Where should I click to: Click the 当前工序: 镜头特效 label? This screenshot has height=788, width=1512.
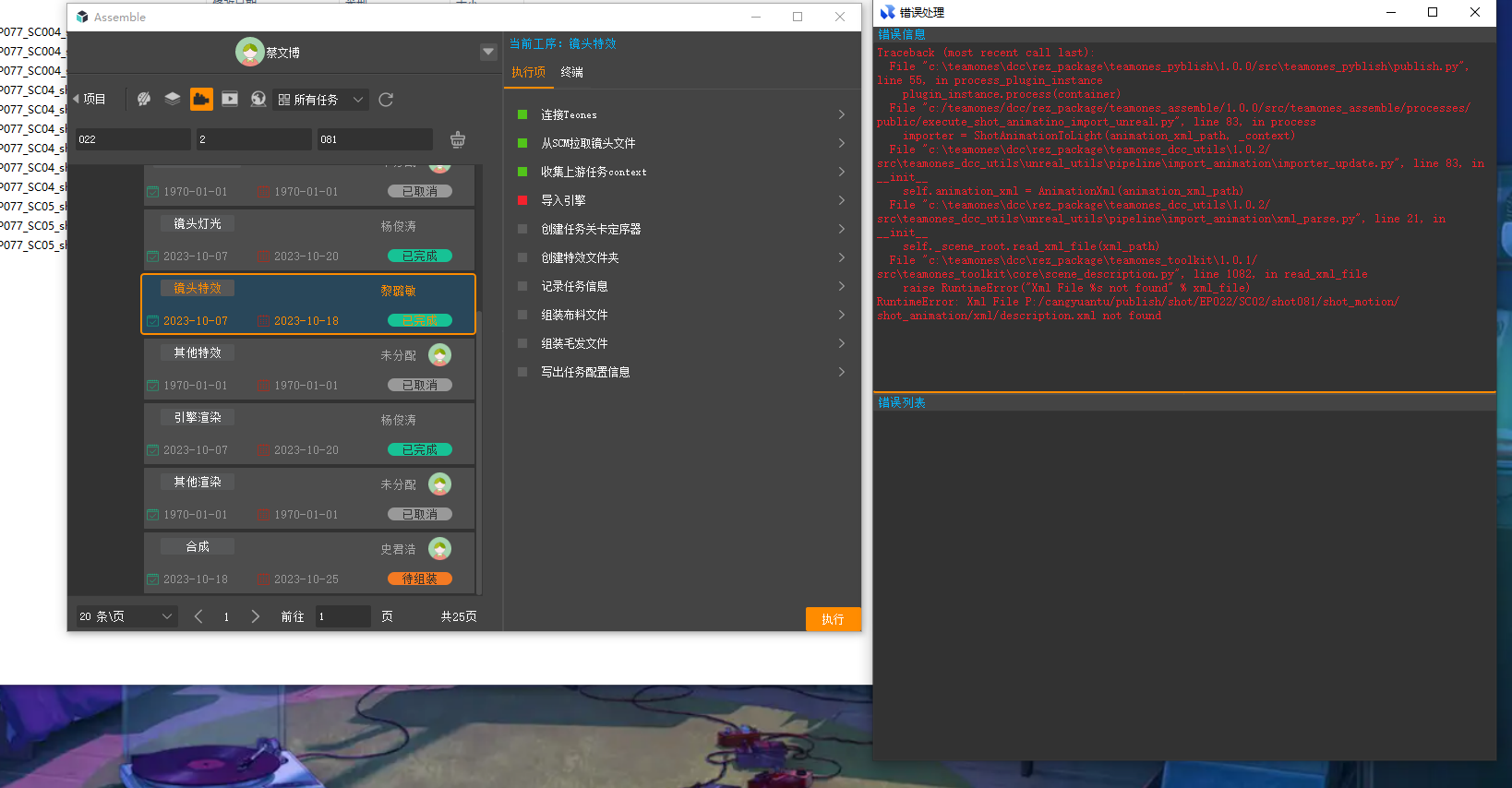[x=563, y=43]
